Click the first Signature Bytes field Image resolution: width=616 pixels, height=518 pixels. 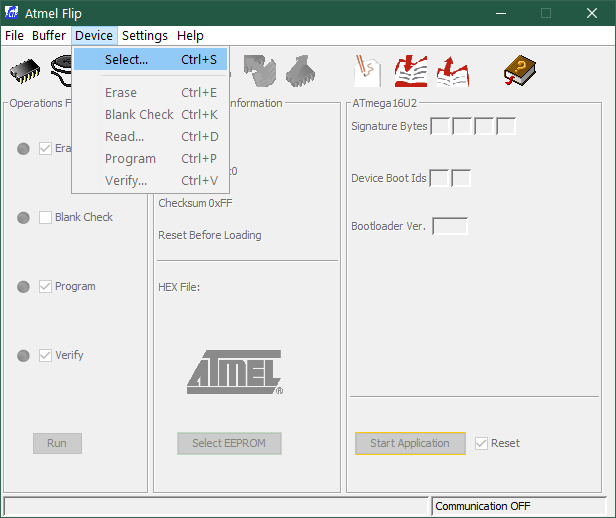[x=440, y=126]
